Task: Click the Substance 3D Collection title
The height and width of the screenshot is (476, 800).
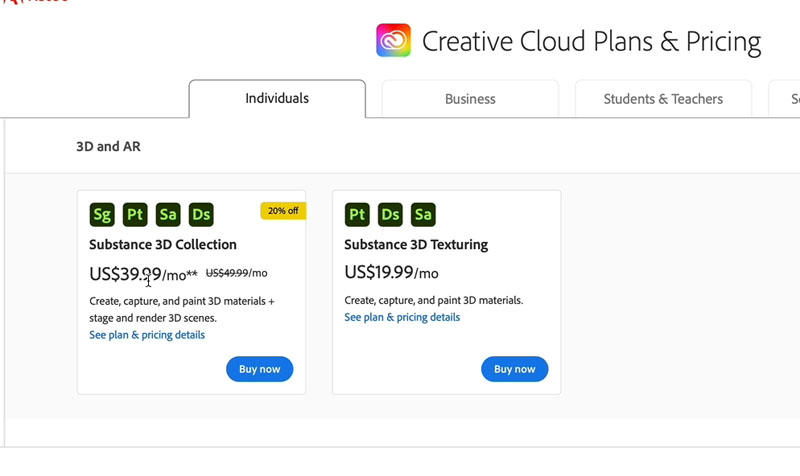Action: point(163,245)
